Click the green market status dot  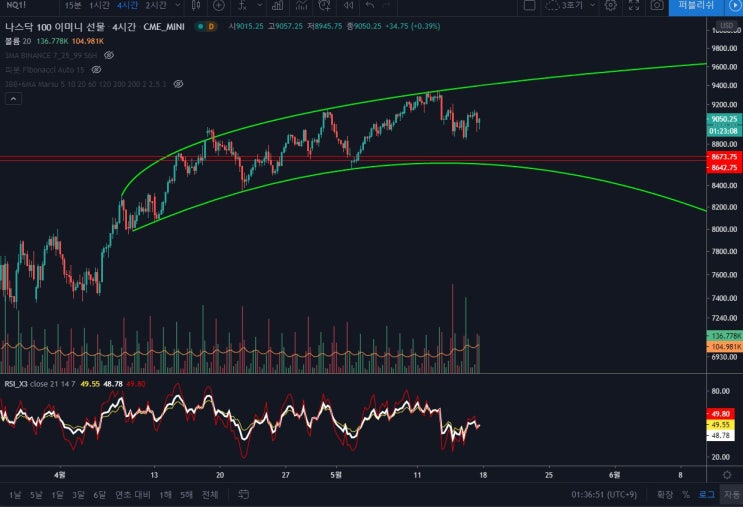coord(200,27)
